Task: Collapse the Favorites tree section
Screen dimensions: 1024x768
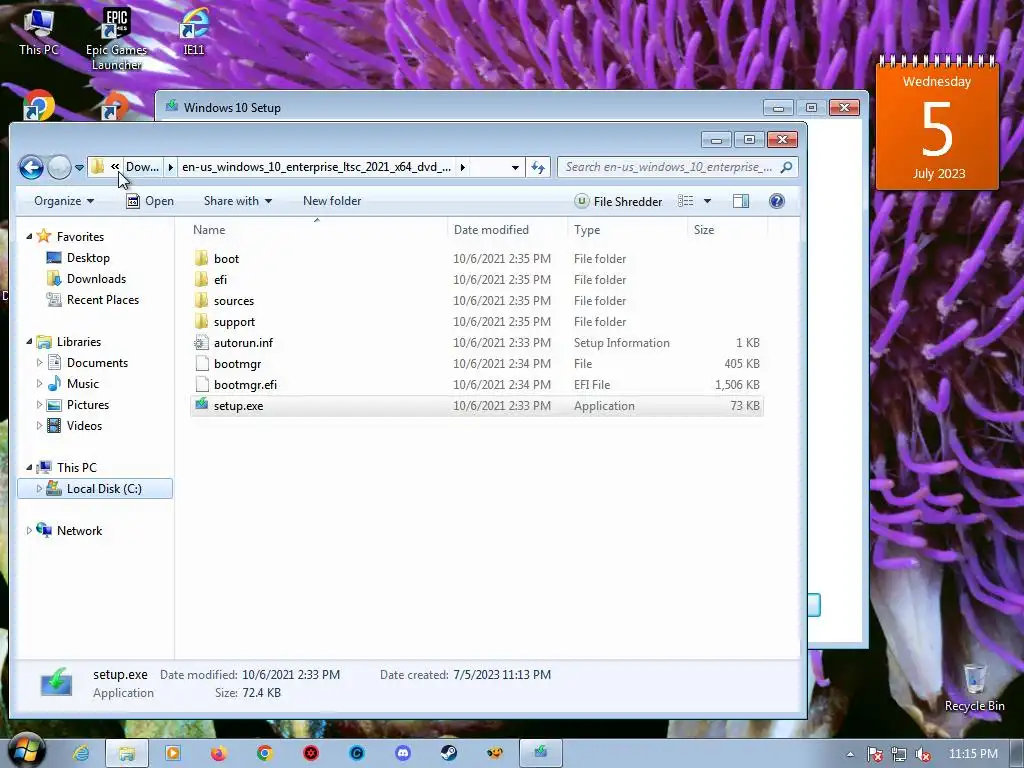Action: [x=29, y=236]
